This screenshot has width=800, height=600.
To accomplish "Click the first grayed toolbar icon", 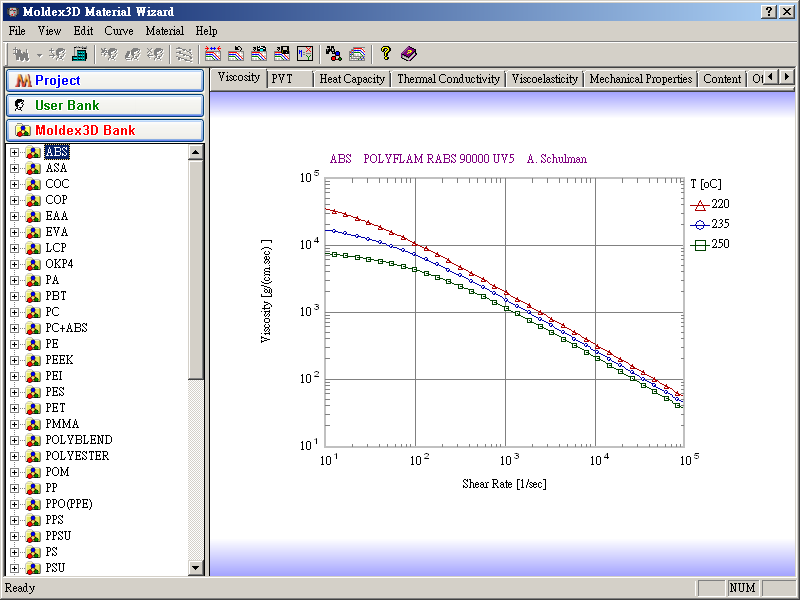I will [21, 54].
